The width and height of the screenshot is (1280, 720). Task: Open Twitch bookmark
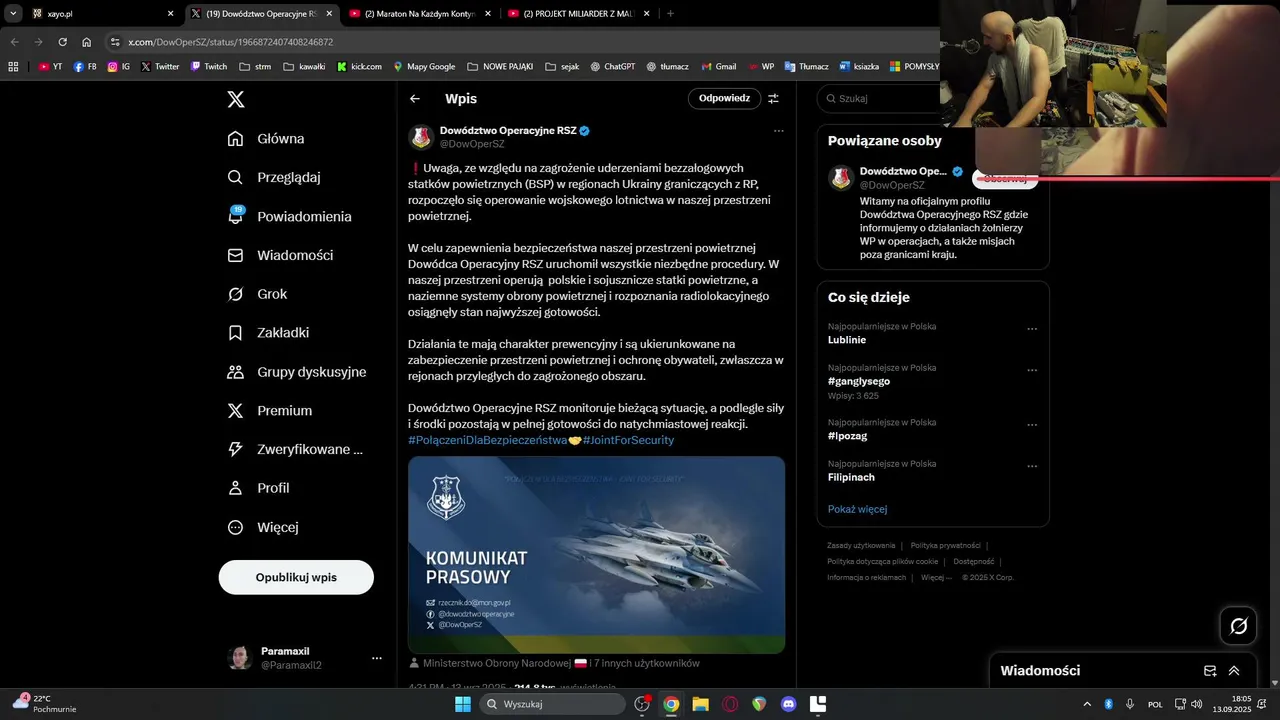209,67
